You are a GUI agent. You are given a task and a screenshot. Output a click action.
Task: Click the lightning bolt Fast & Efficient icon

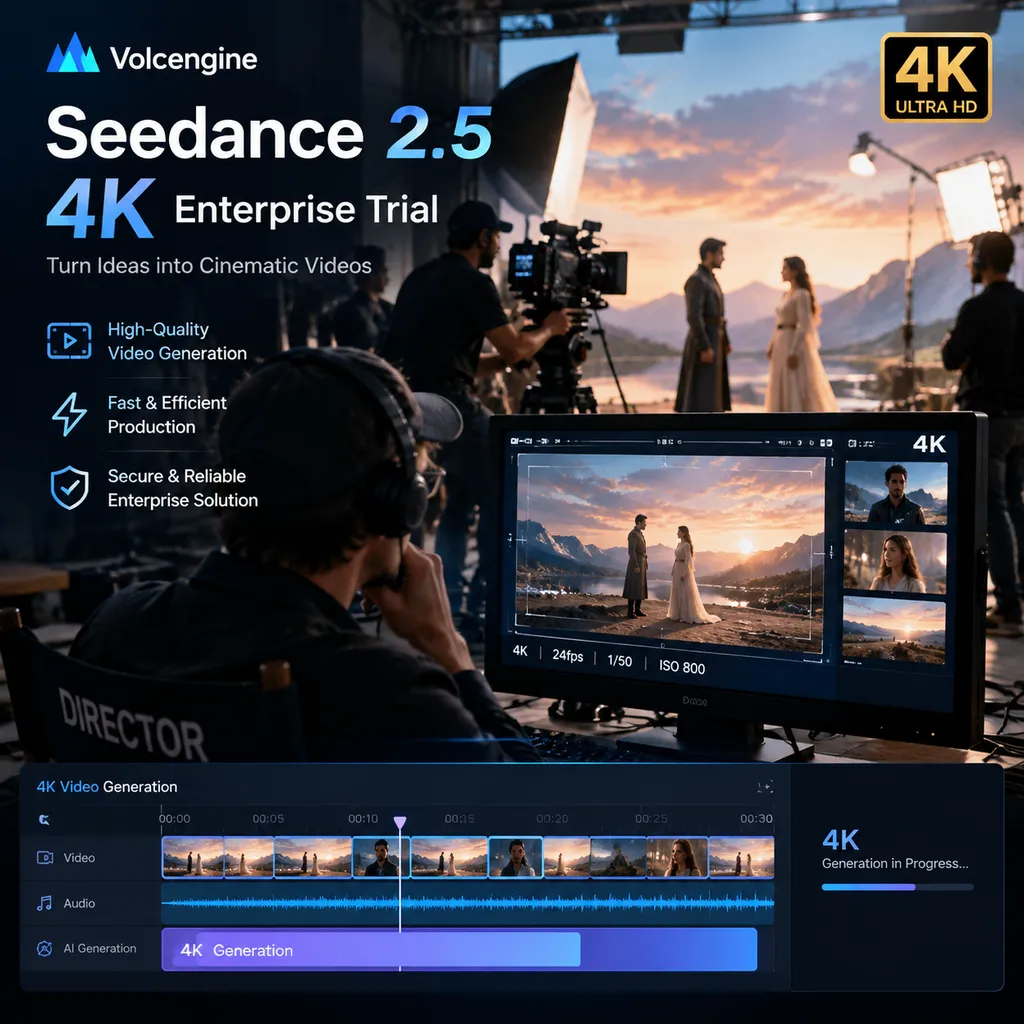(69, 414)
